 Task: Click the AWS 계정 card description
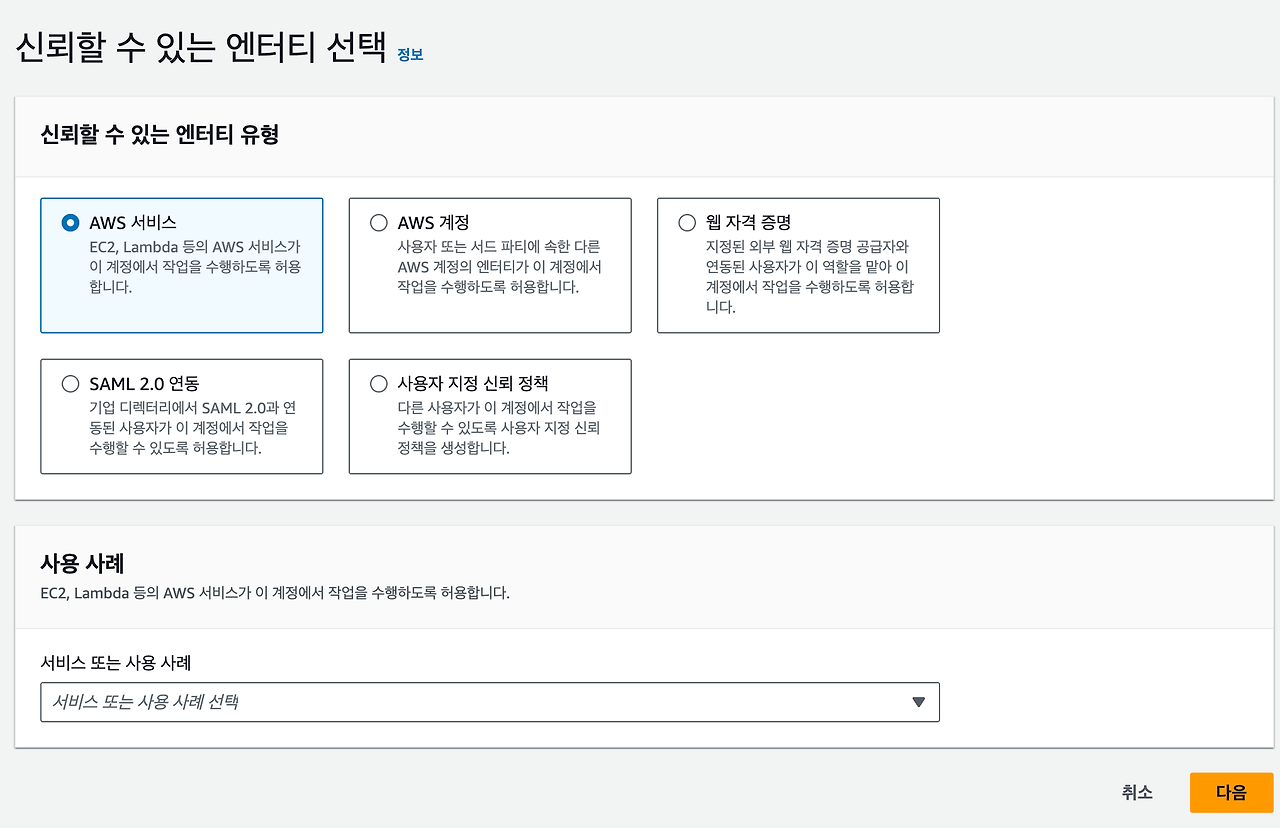click(499, 267)
